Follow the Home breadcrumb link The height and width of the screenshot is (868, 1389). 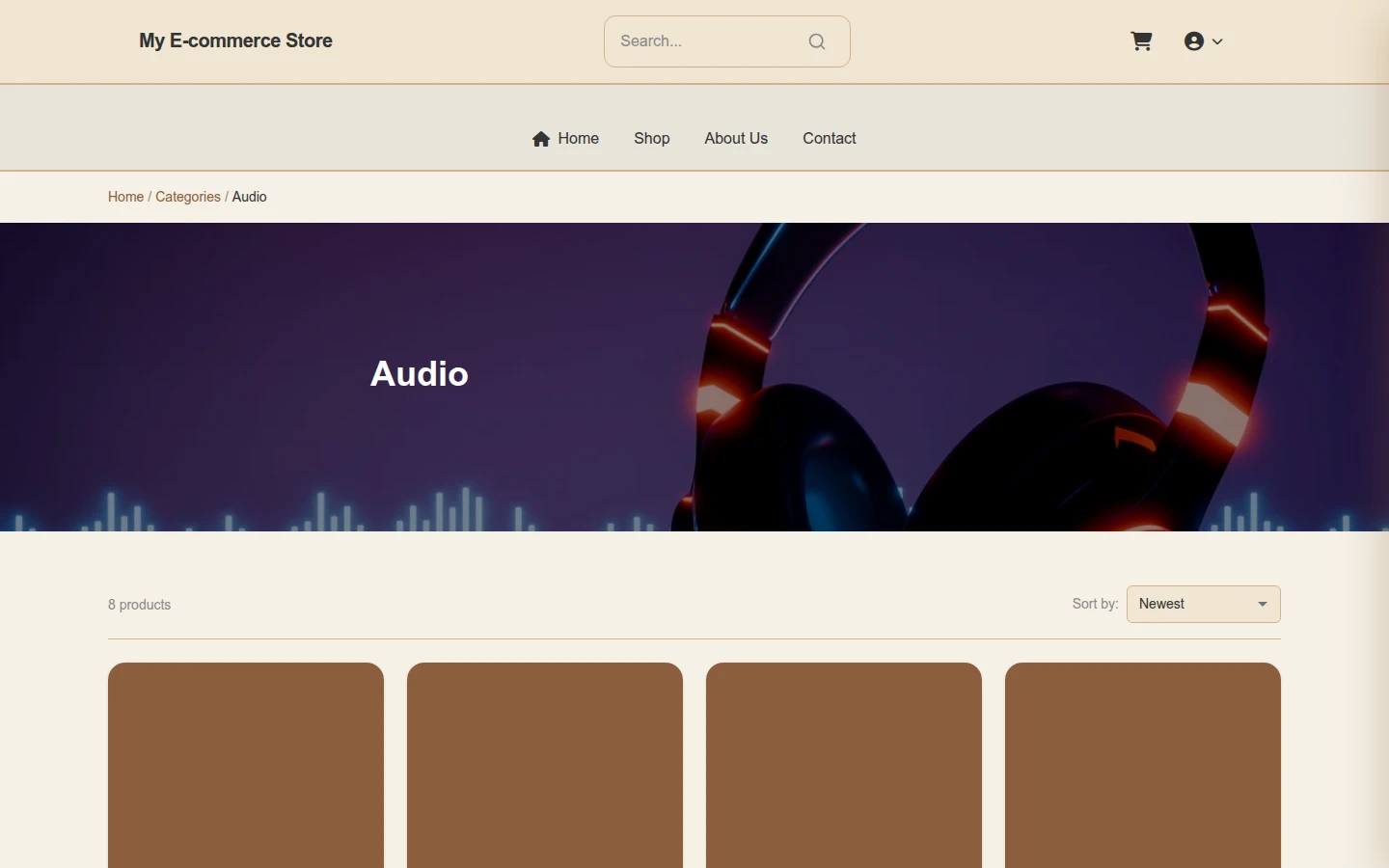(x=125, y=197)
